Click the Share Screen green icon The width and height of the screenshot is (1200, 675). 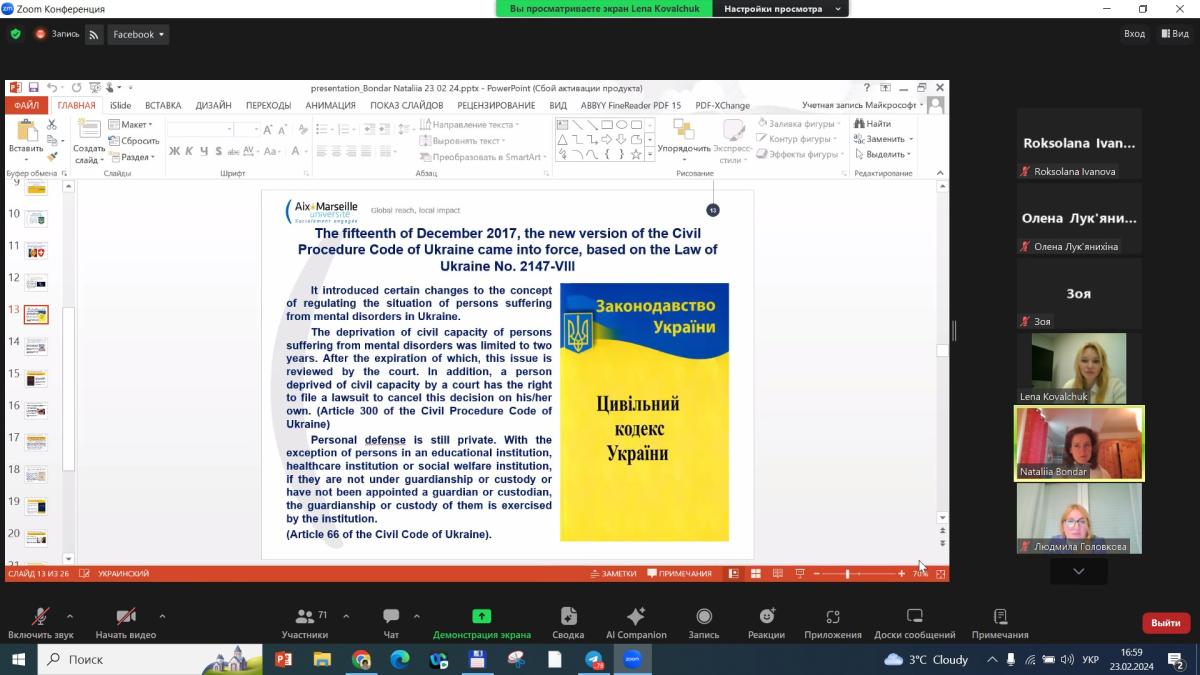click(x=481, y=617)
